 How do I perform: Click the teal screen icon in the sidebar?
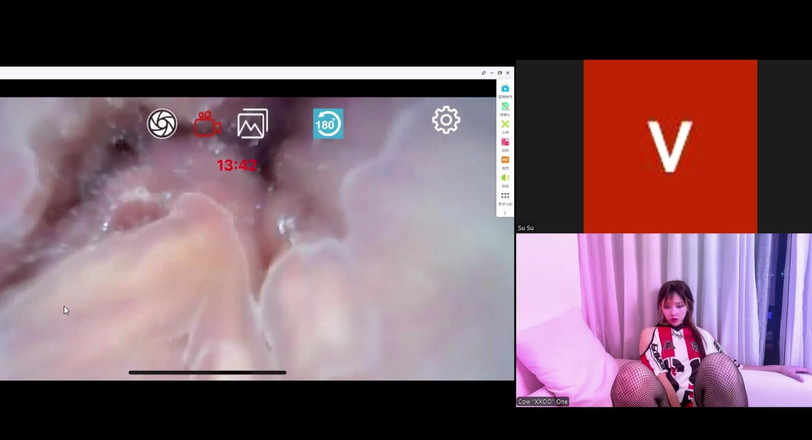(505, 89)
